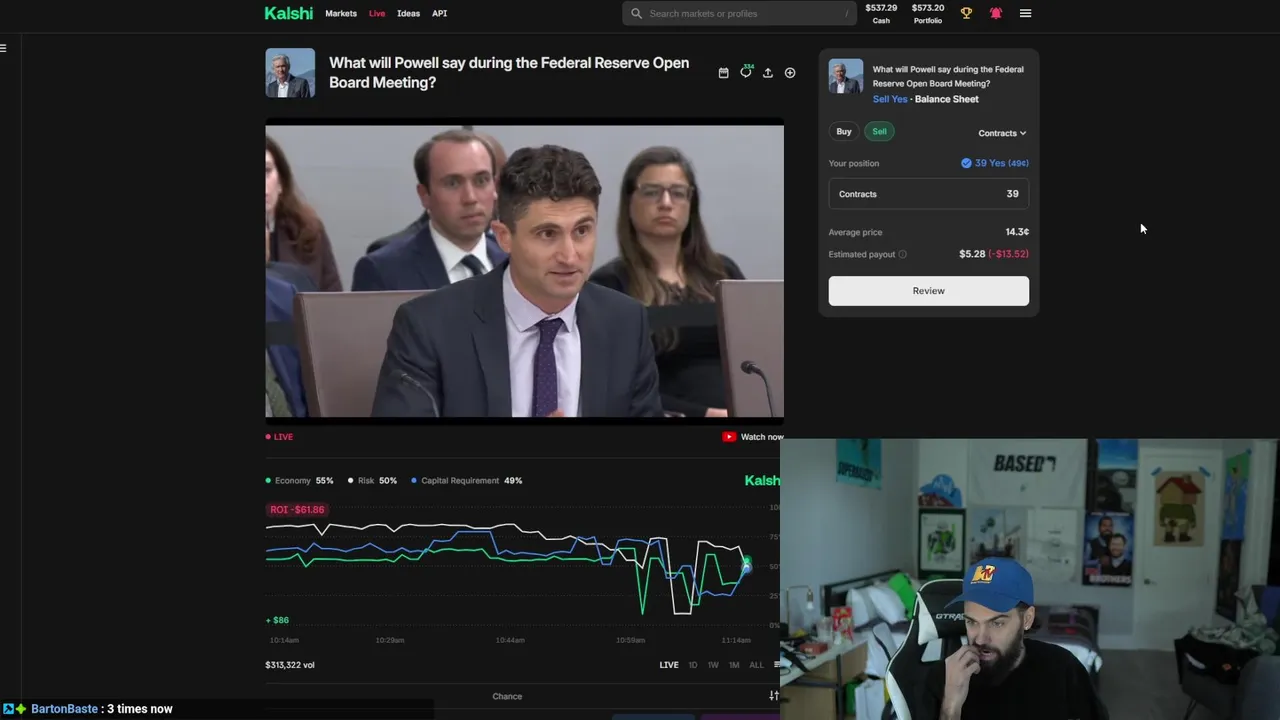Image resolution: width=1280 pixels, height=720 pixels.
Task: Open the comments icon showing 334
Action: (x=746, y=72)
